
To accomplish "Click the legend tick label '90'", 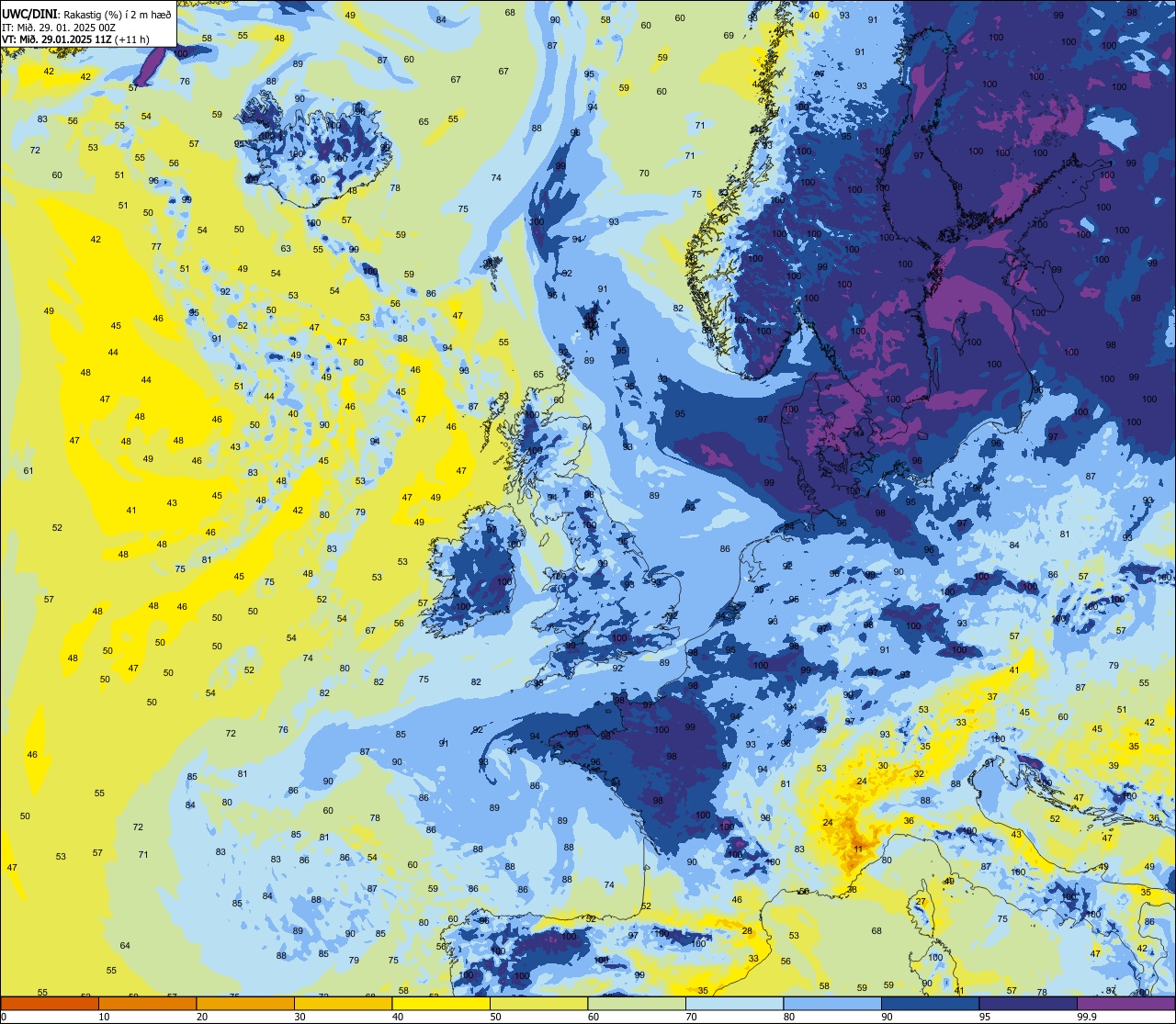I will pyautogui.click(x=887, y=1017).
